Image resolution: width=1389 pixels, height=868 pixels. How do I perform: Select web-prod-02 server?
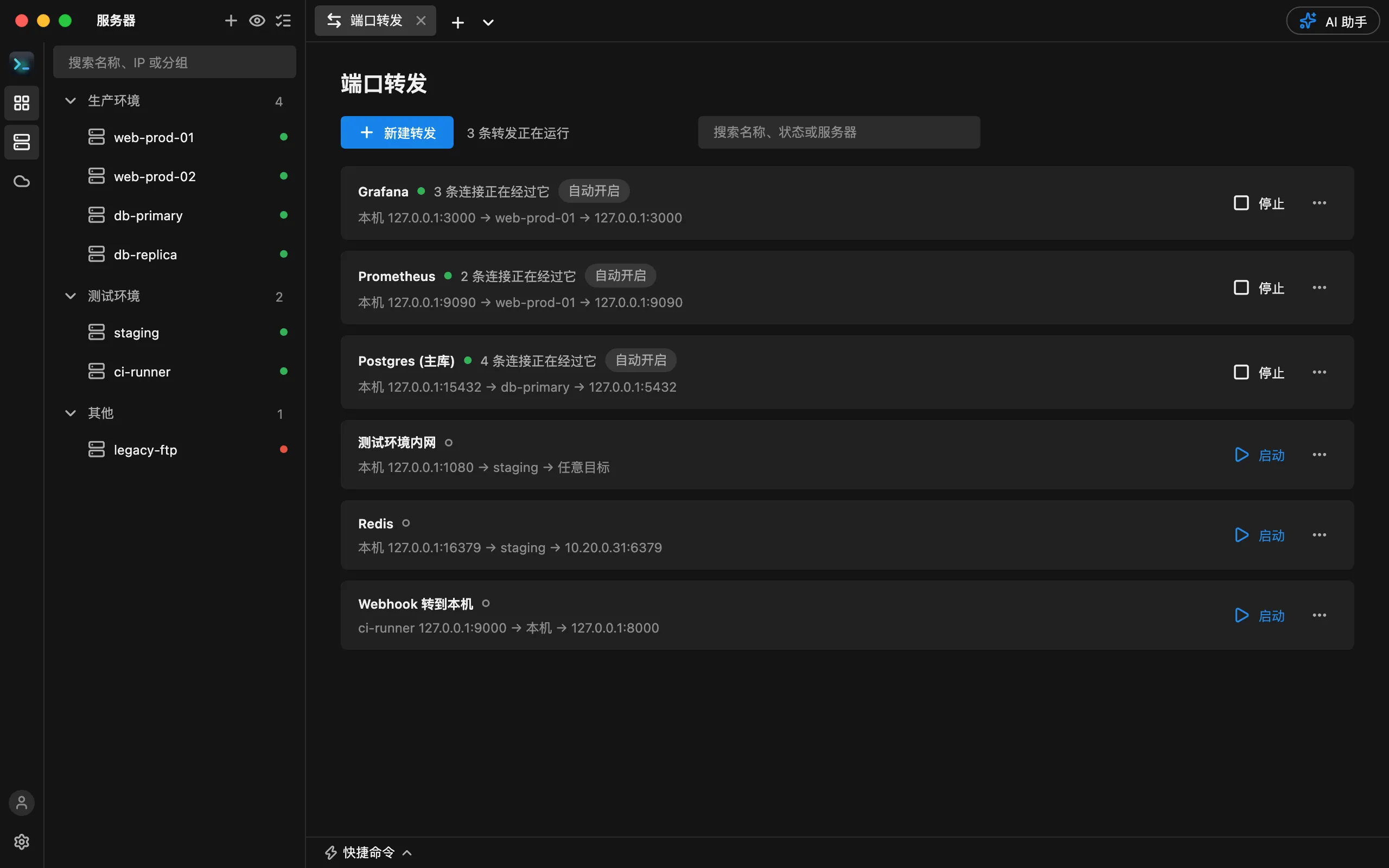point(175,176)
